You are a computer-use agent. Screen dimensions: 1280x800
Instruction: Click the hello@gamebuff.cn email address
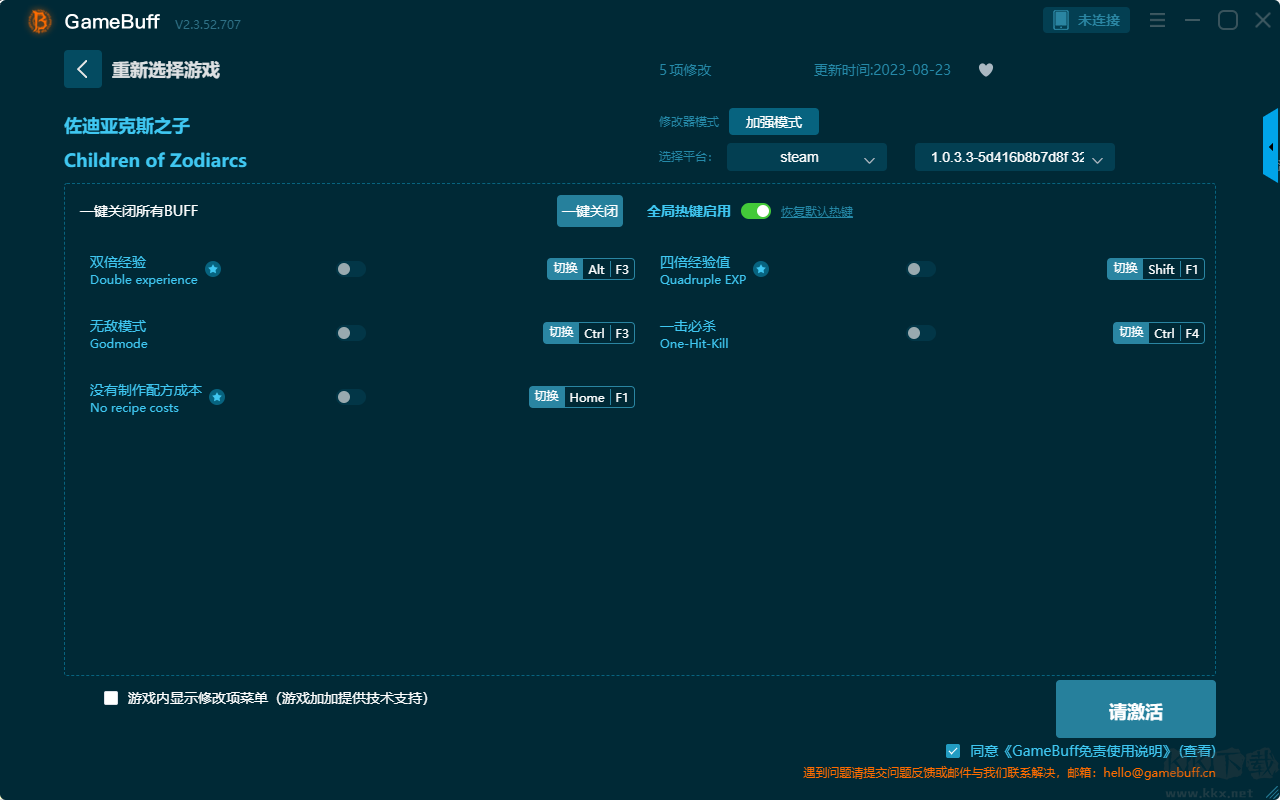click(x=1159, y=773)
